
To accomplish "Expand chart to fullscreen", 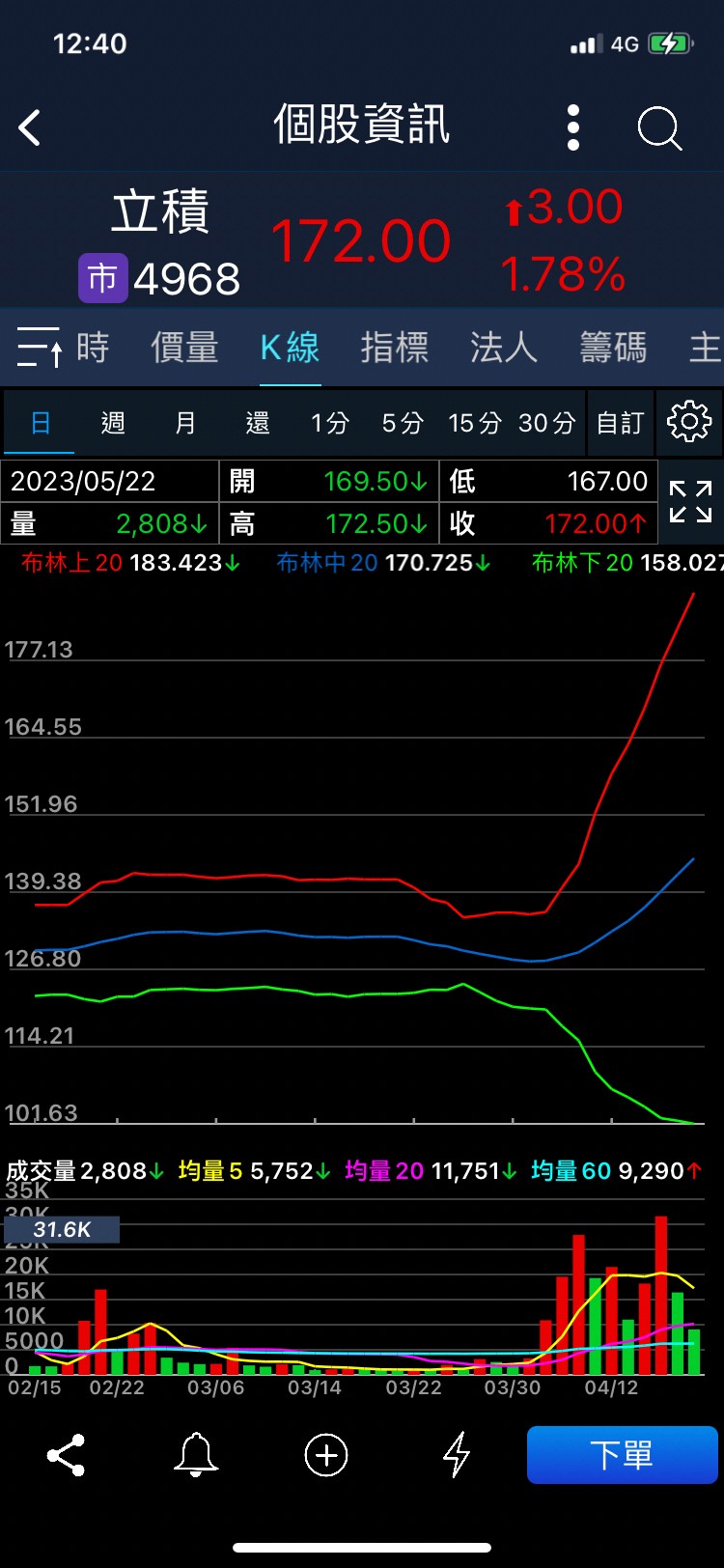I will [x=691, y=502].
